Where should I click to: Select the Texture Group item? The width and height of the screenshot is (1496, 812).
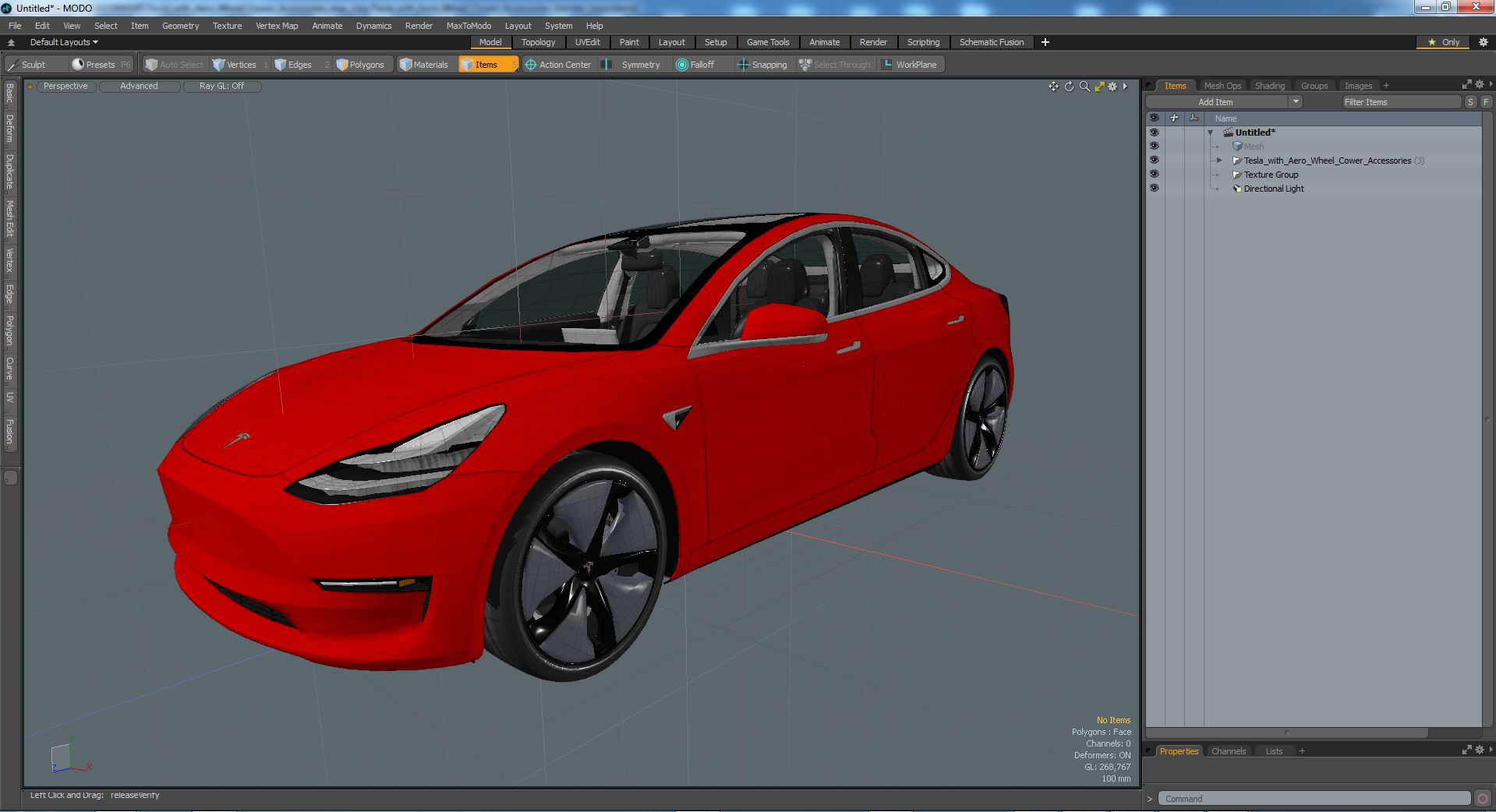click(1271, 175)
